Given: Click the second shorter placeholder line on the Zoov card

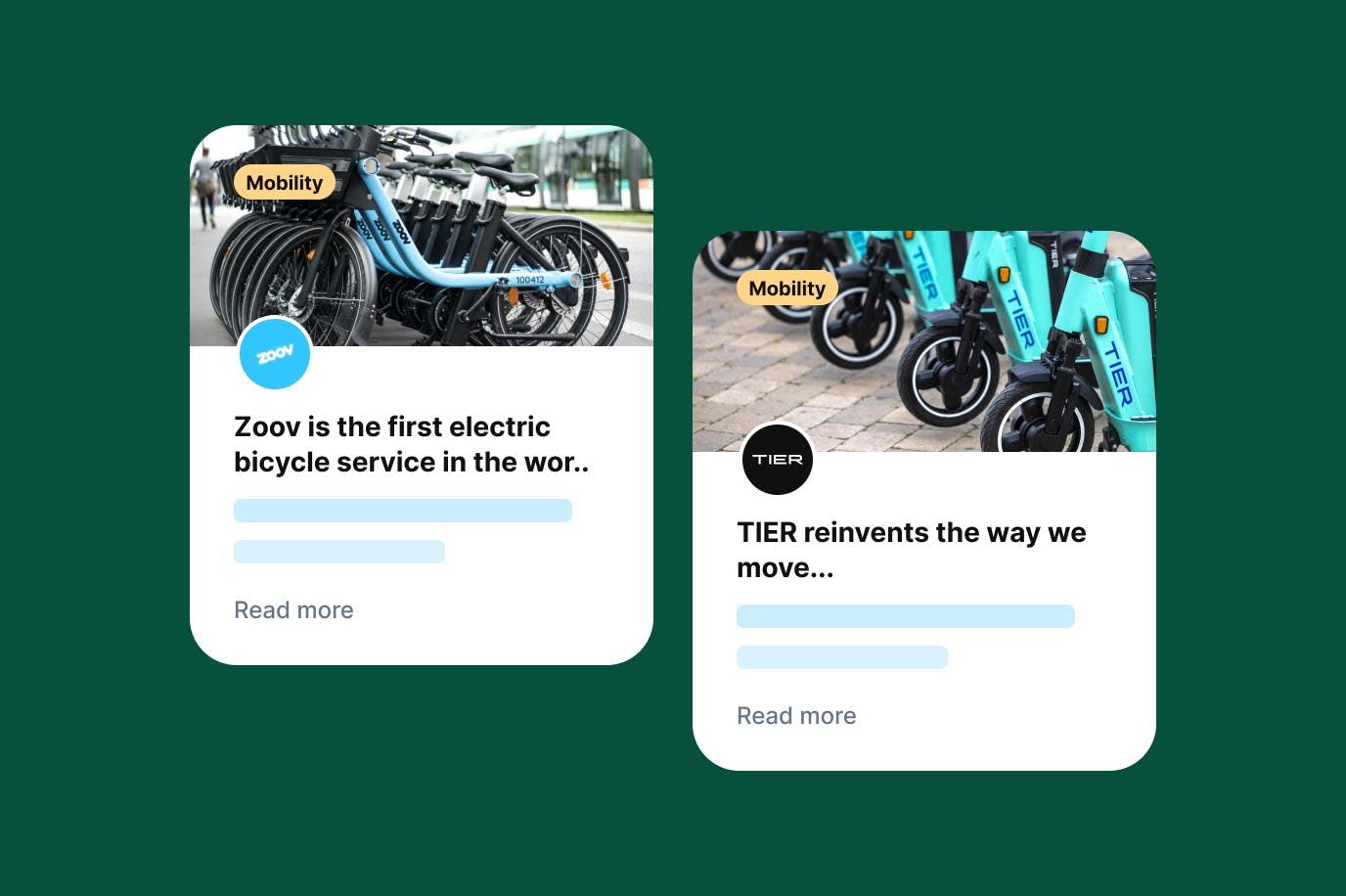Looking at the screenshot, I should pyautogui.click(x=339, y=552).
